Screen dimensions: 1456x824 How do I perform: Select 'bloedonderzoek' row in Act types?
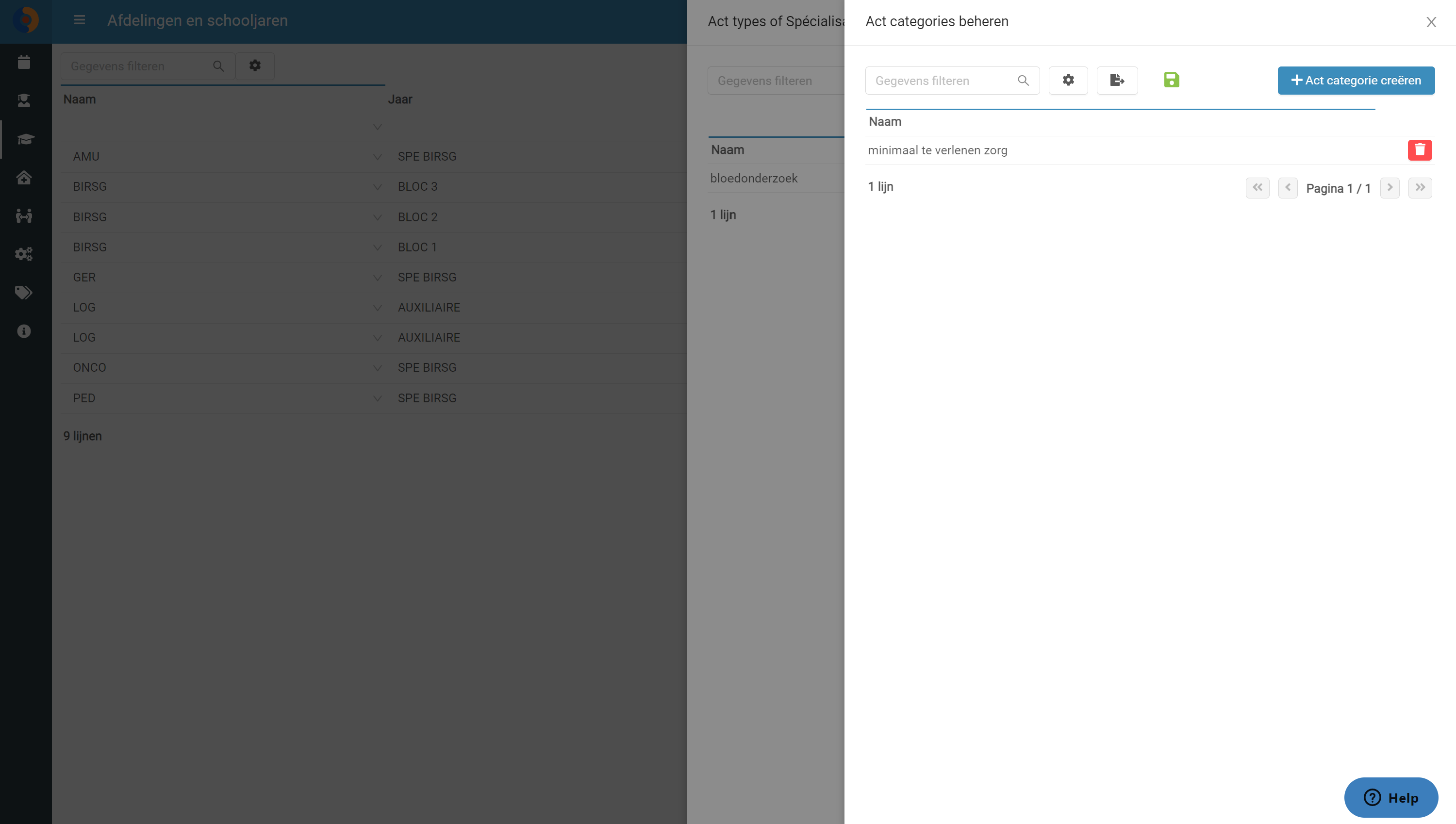coord(776,178)
